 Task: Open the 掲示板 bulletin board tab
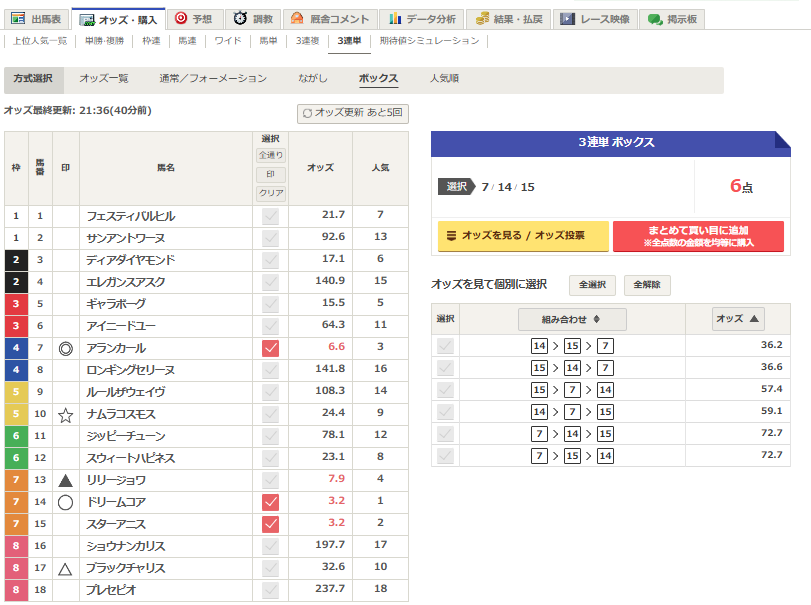(672, 19)
